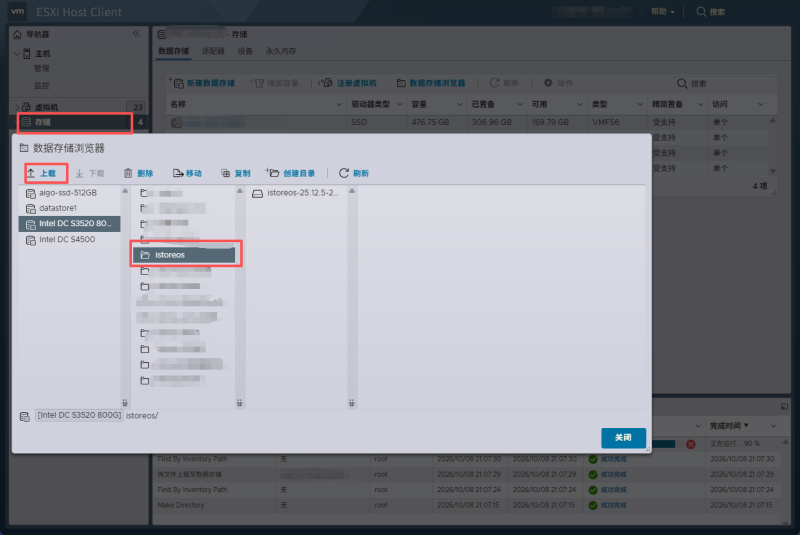
Task: Cancel the running upload task
Action: pos(691,444)
